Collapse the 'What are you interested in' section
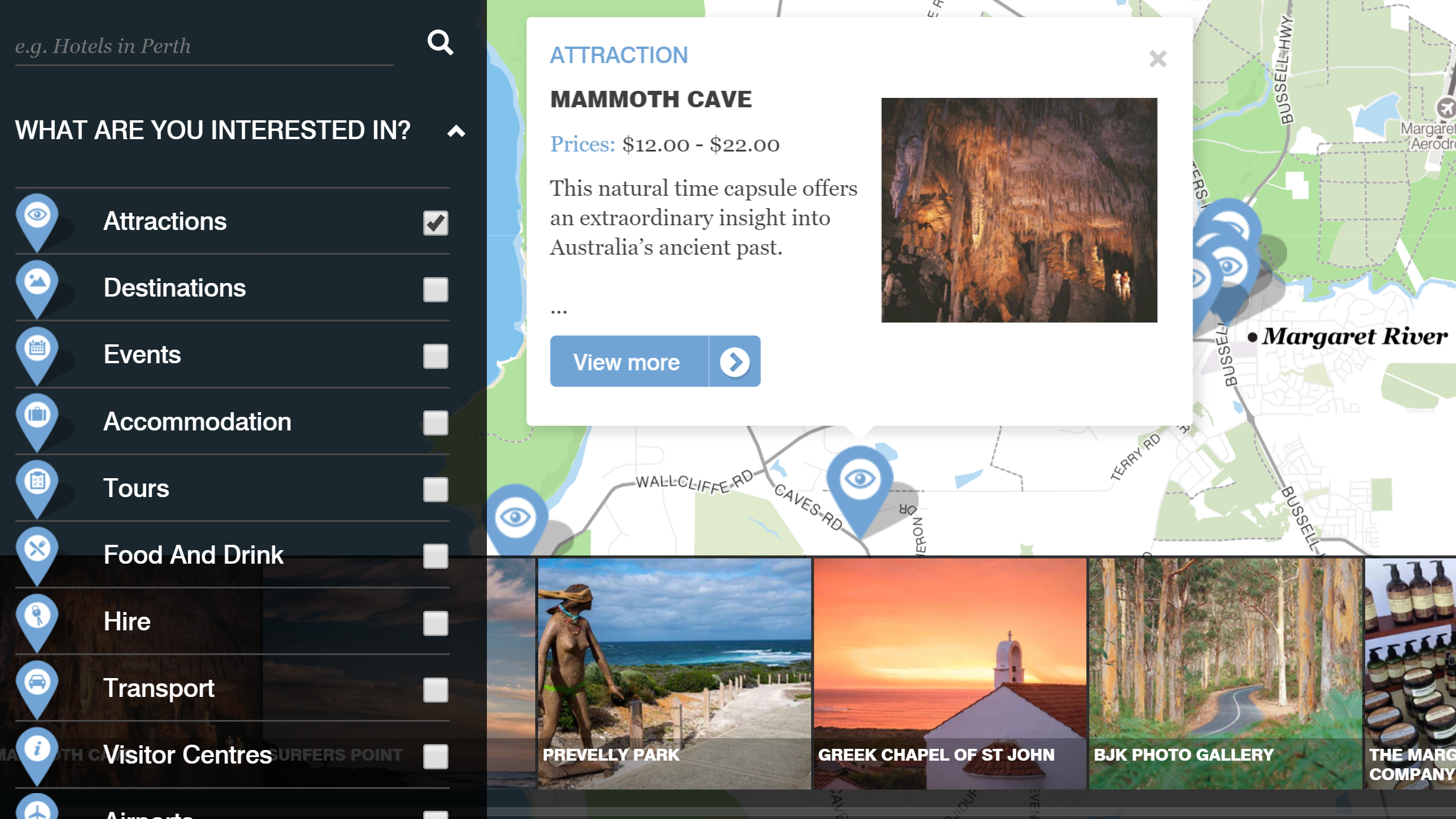Viewport: 1456px width, 819px height. 456,131
